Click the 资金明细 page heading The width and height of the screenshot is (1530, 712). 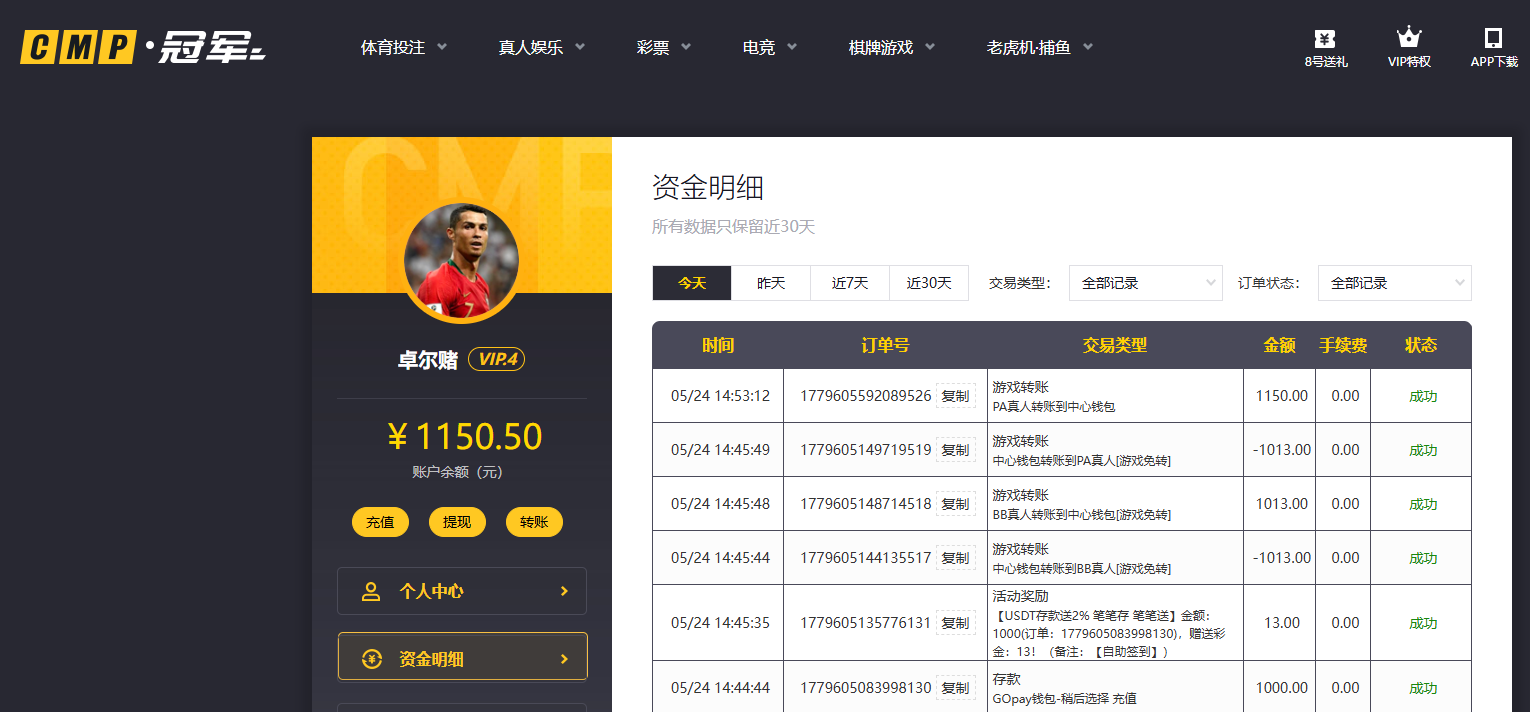click(708, 187)
